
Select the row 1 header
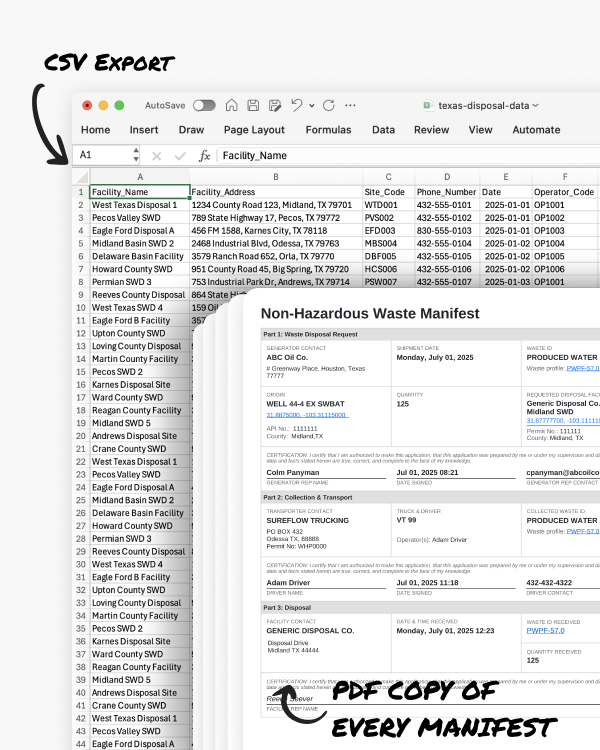(81, 192)
